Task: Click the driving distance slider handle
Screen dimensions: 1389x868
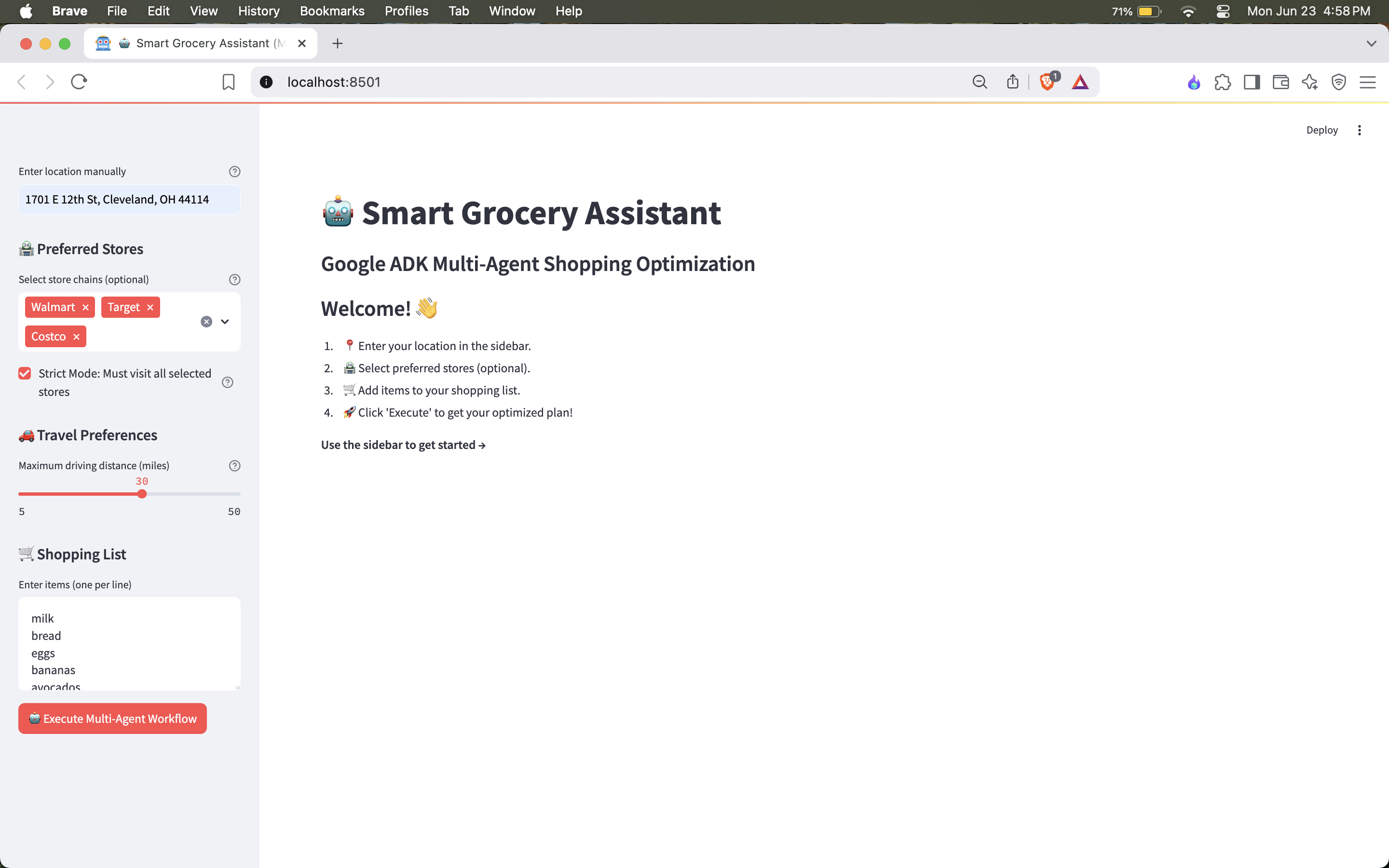Action: [x=142, y=494]
